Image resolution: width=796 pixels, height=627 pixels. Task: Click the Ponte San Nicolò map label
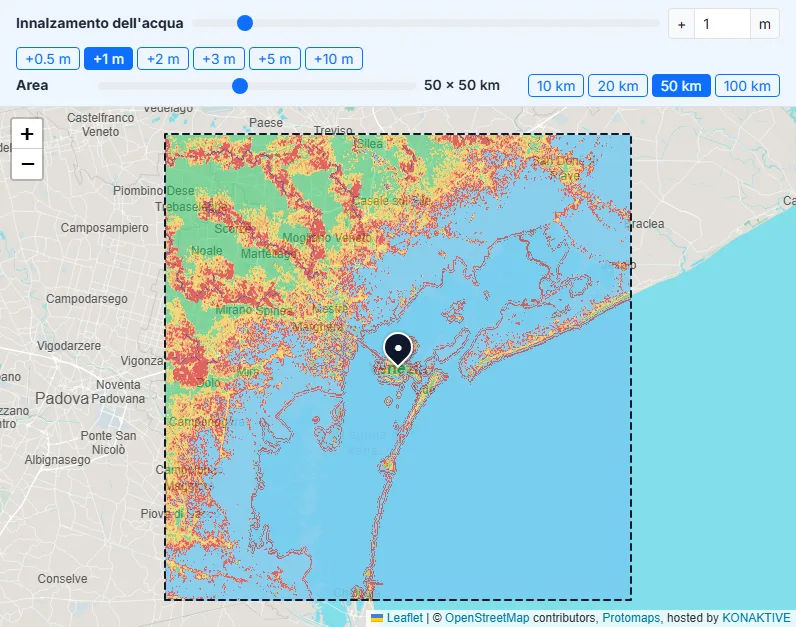point(108,443)
